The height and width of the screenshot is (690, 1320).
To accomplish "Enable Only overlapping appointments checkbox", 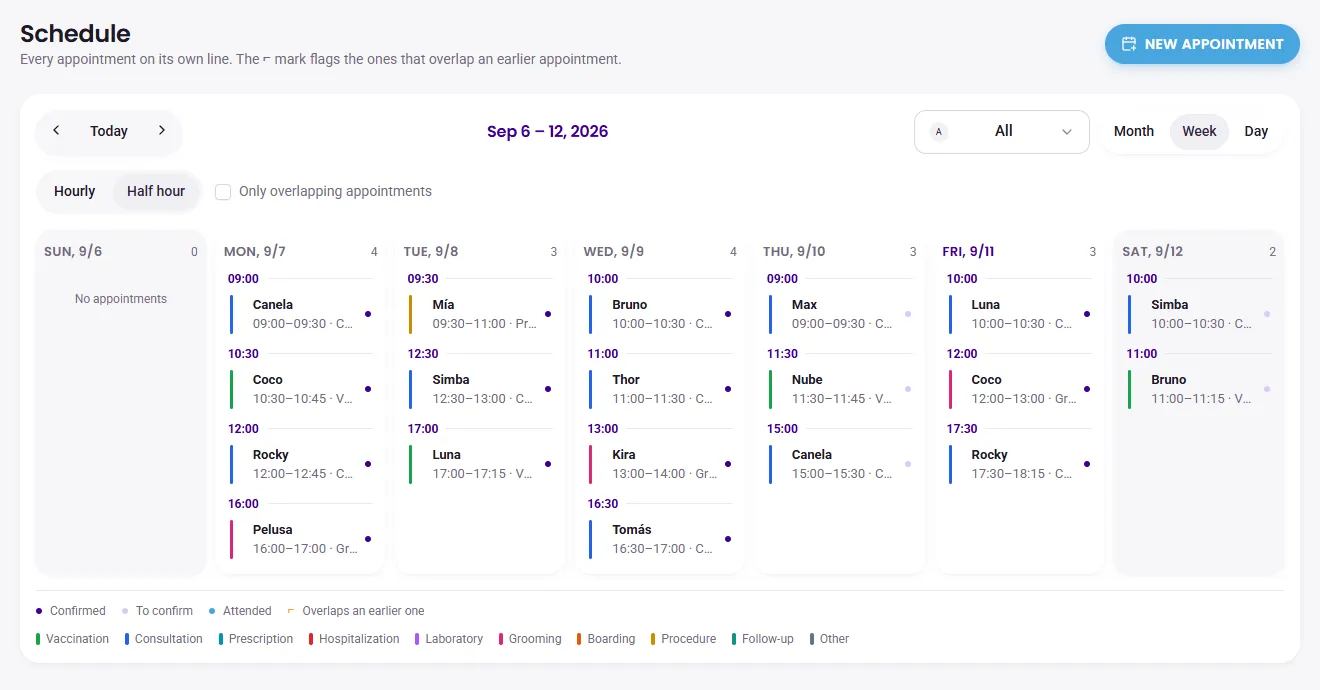I will pos(223,191).
